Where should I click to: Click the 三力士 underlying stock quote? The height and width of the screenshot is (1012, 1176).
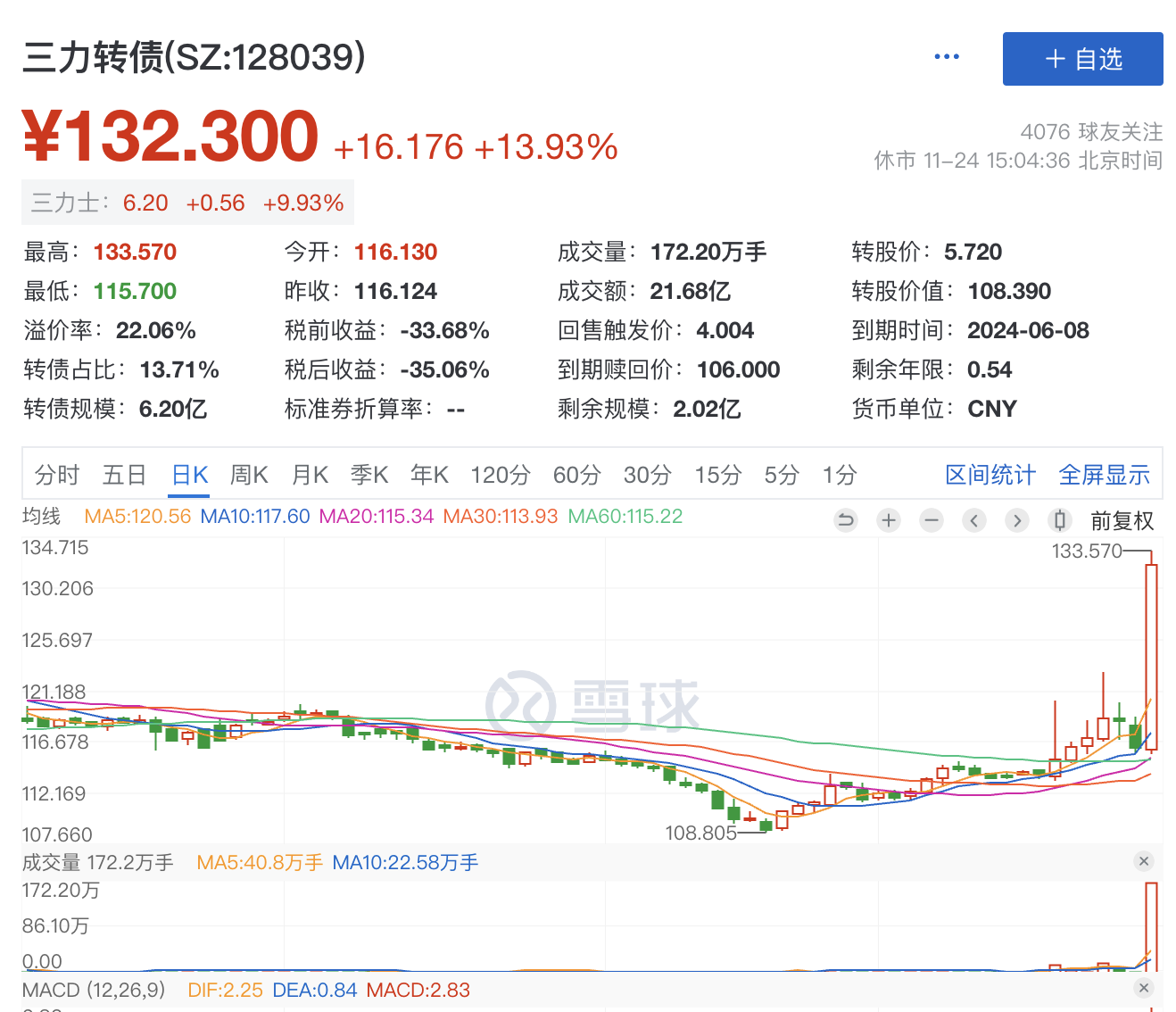[x=187, y=203]
